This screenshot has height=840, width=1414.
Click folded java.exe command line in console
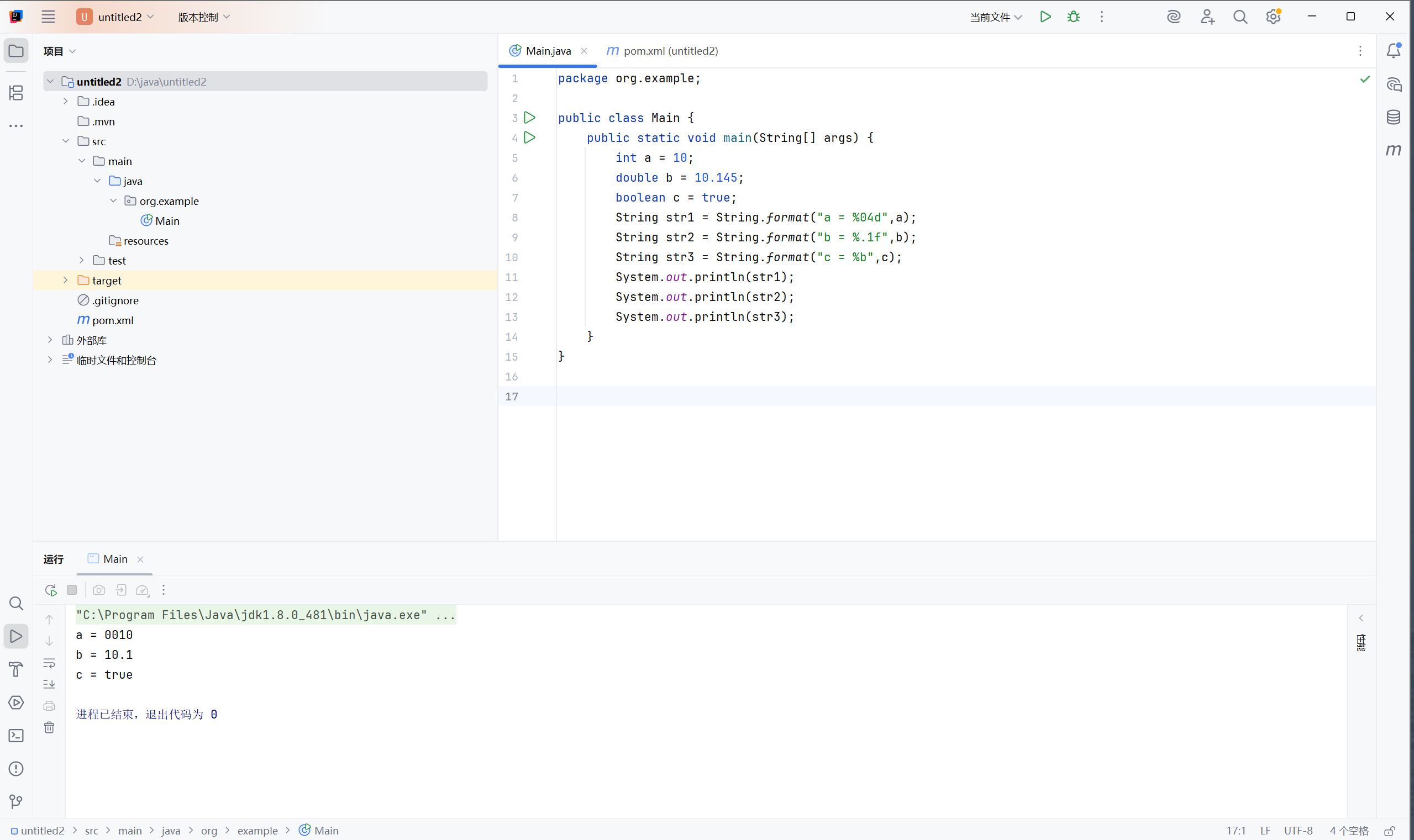[x=266, y=615]
